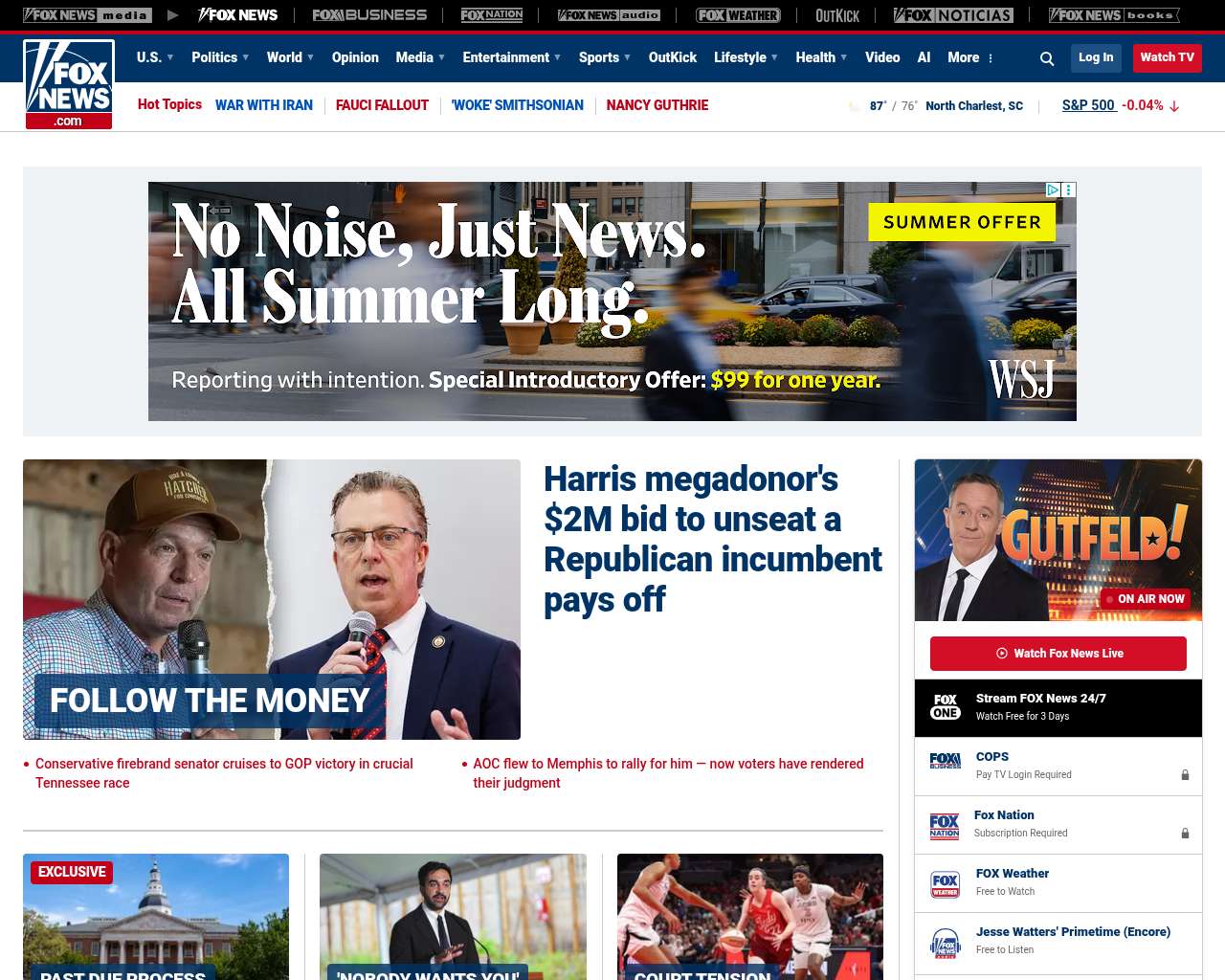Click the SUMMER OFFER yellow badge
The image size is (1225, 980).
[x=962, y=222]
